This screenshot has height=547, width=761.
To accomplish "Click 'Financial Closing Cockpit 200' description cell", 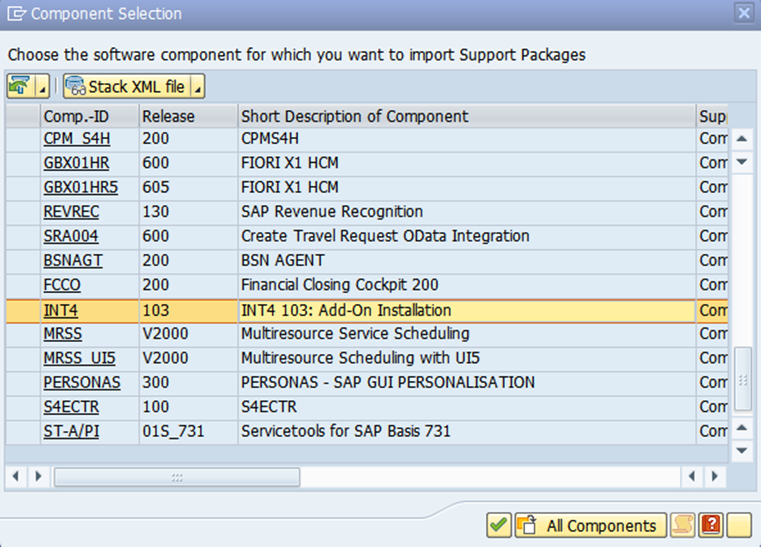I will coord(467,284).
